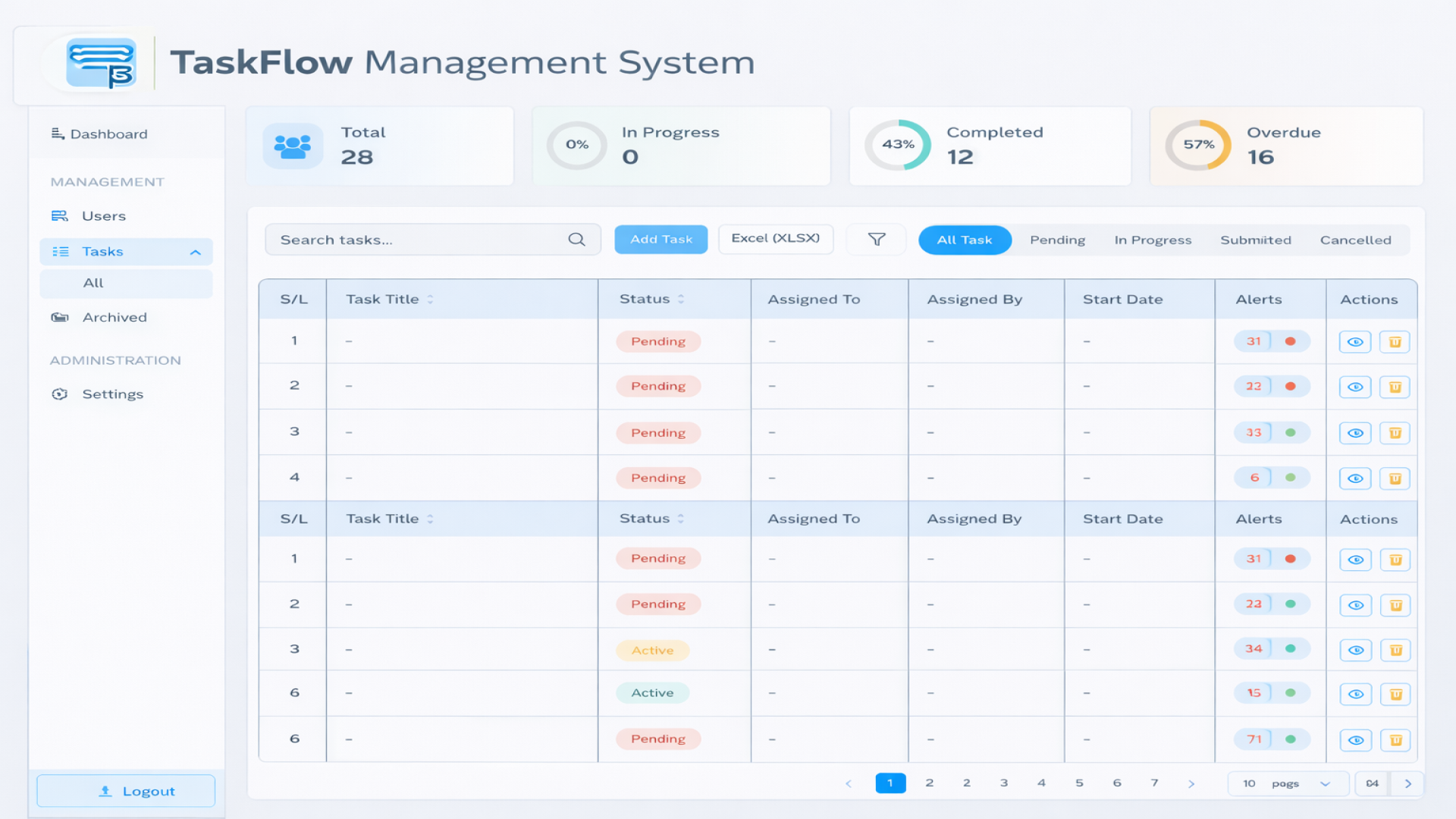Screen dimensions: 1456x819
Task: Click the Search tasks input field
Action: click(417, 240)
